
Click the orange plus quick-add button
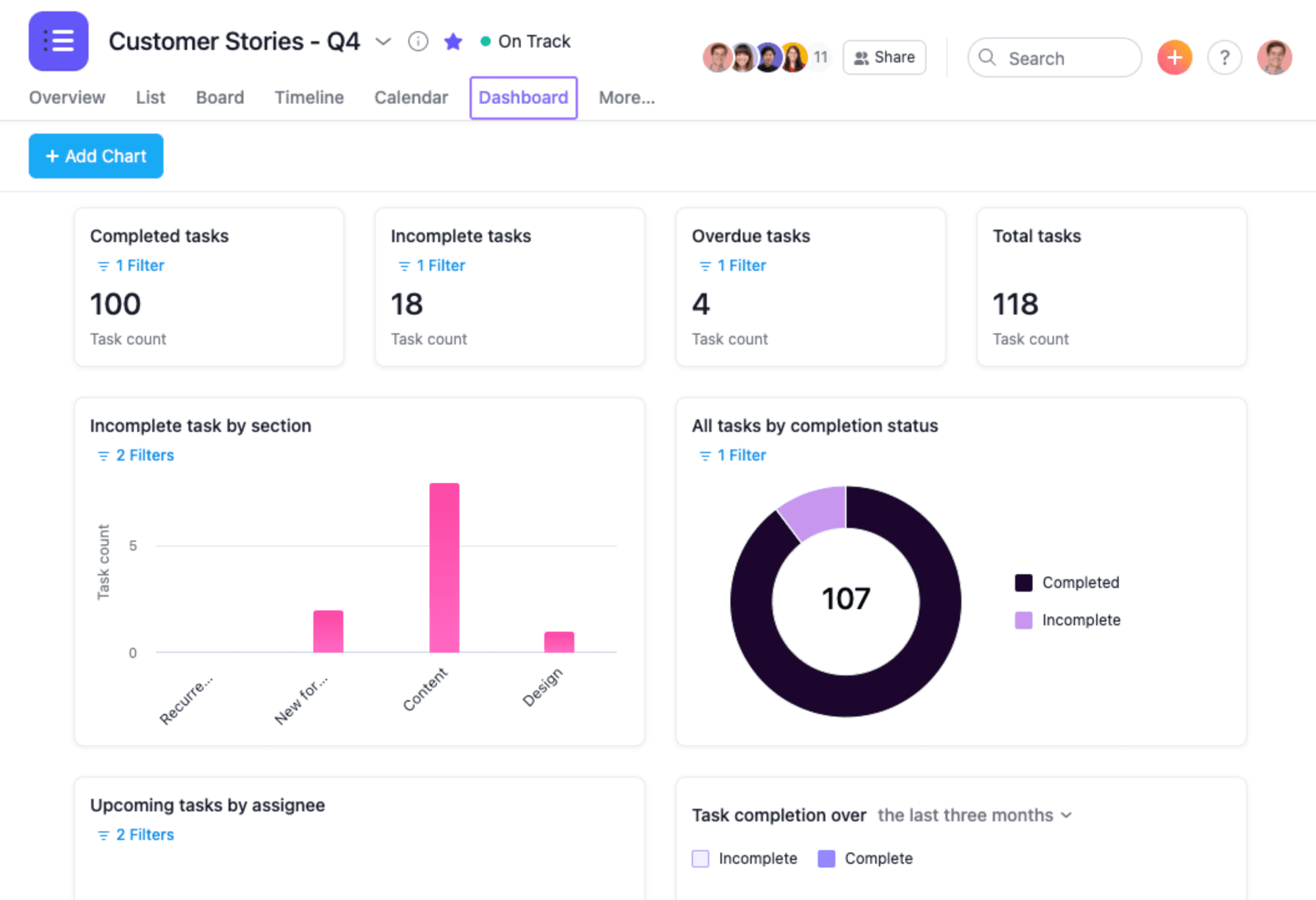[1175, 58]
